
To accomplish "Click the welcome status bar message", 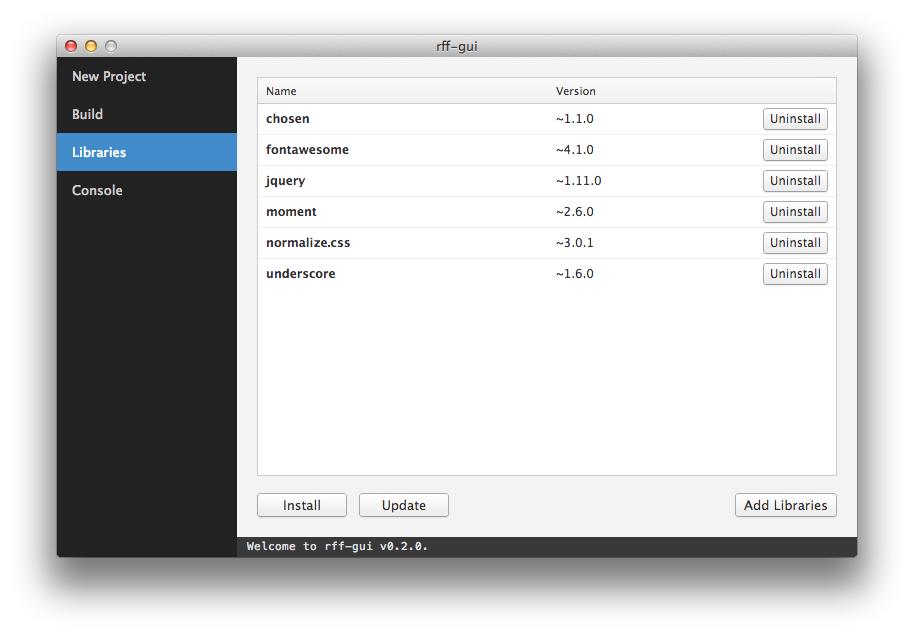I will tap(337, 546).
